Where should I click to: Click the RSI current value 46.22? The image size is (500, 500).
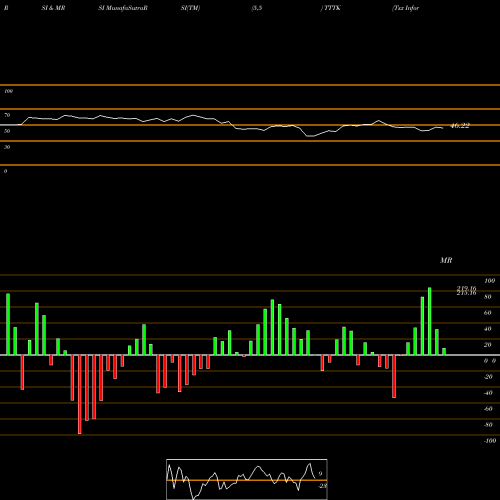(460, 126)
